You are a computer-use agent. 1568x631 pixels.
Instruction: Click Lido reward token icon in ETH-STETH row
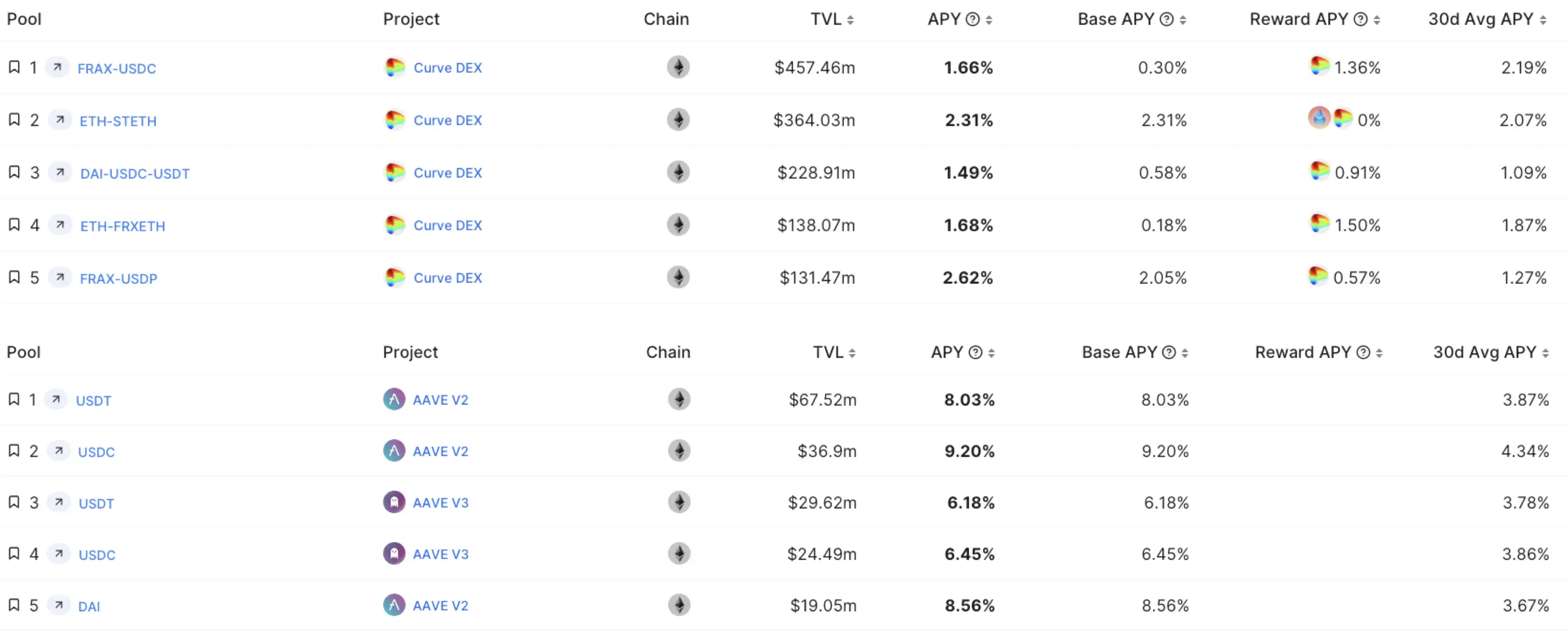1319,117
